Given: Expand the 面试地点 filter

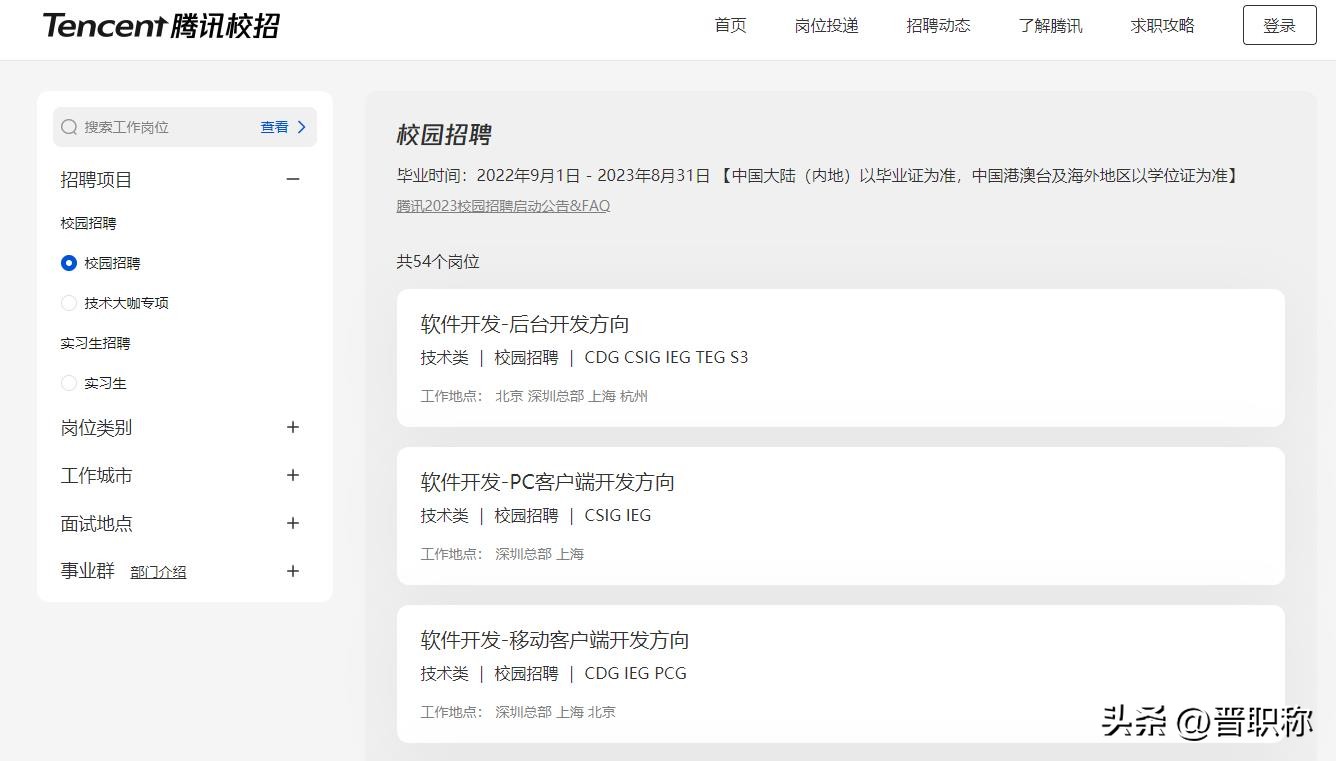Looking at the screenshot, I should tap(293, 523).
